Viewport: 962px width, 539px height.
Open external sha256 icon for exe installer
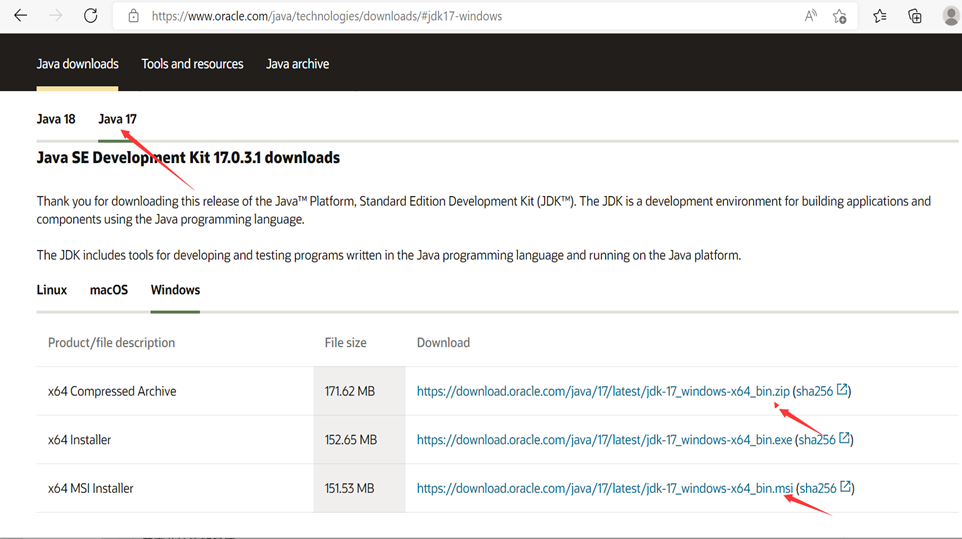tap(844, 438)
